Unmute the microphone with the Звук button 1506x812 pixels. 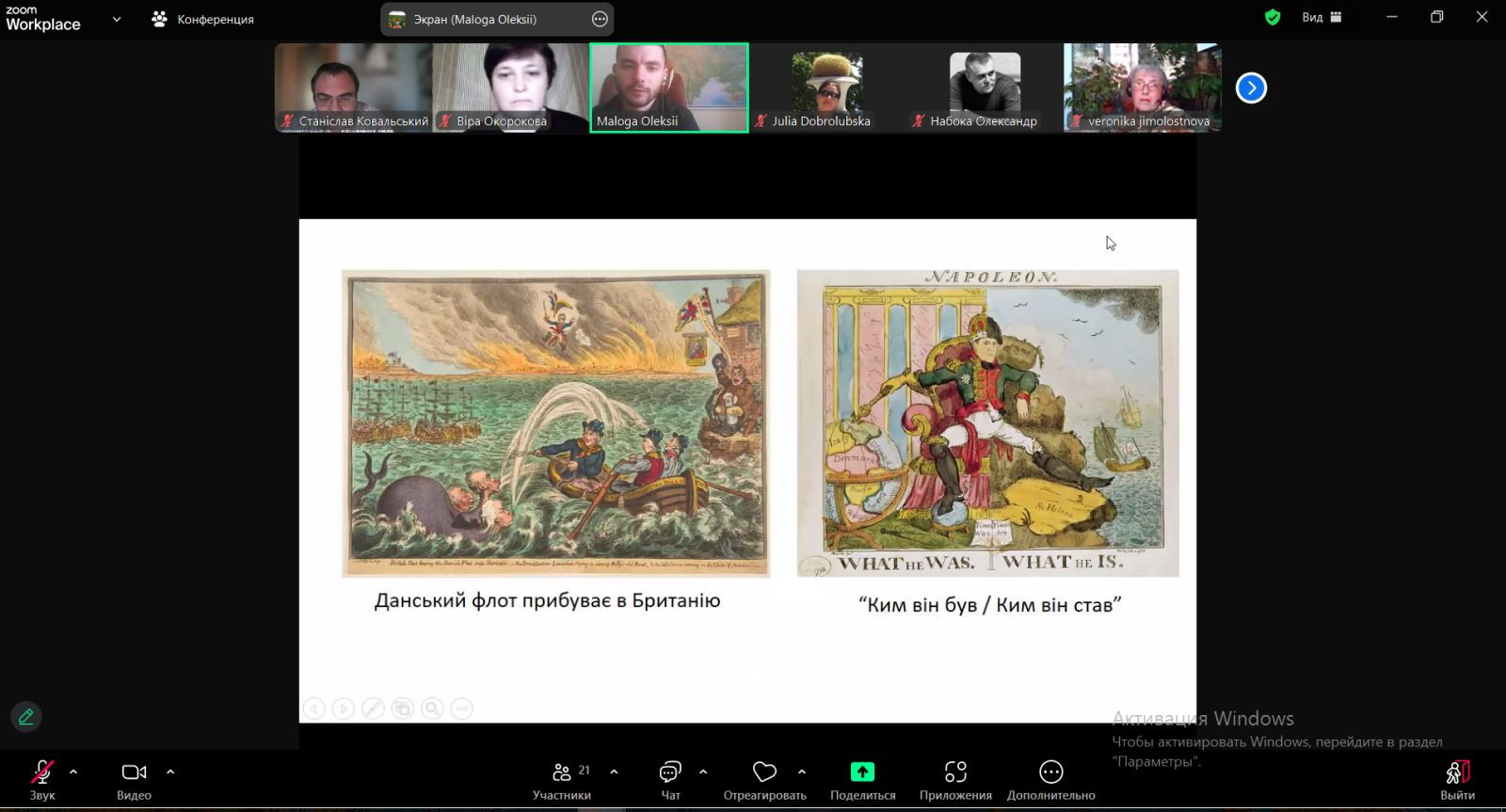pos(42,780)
